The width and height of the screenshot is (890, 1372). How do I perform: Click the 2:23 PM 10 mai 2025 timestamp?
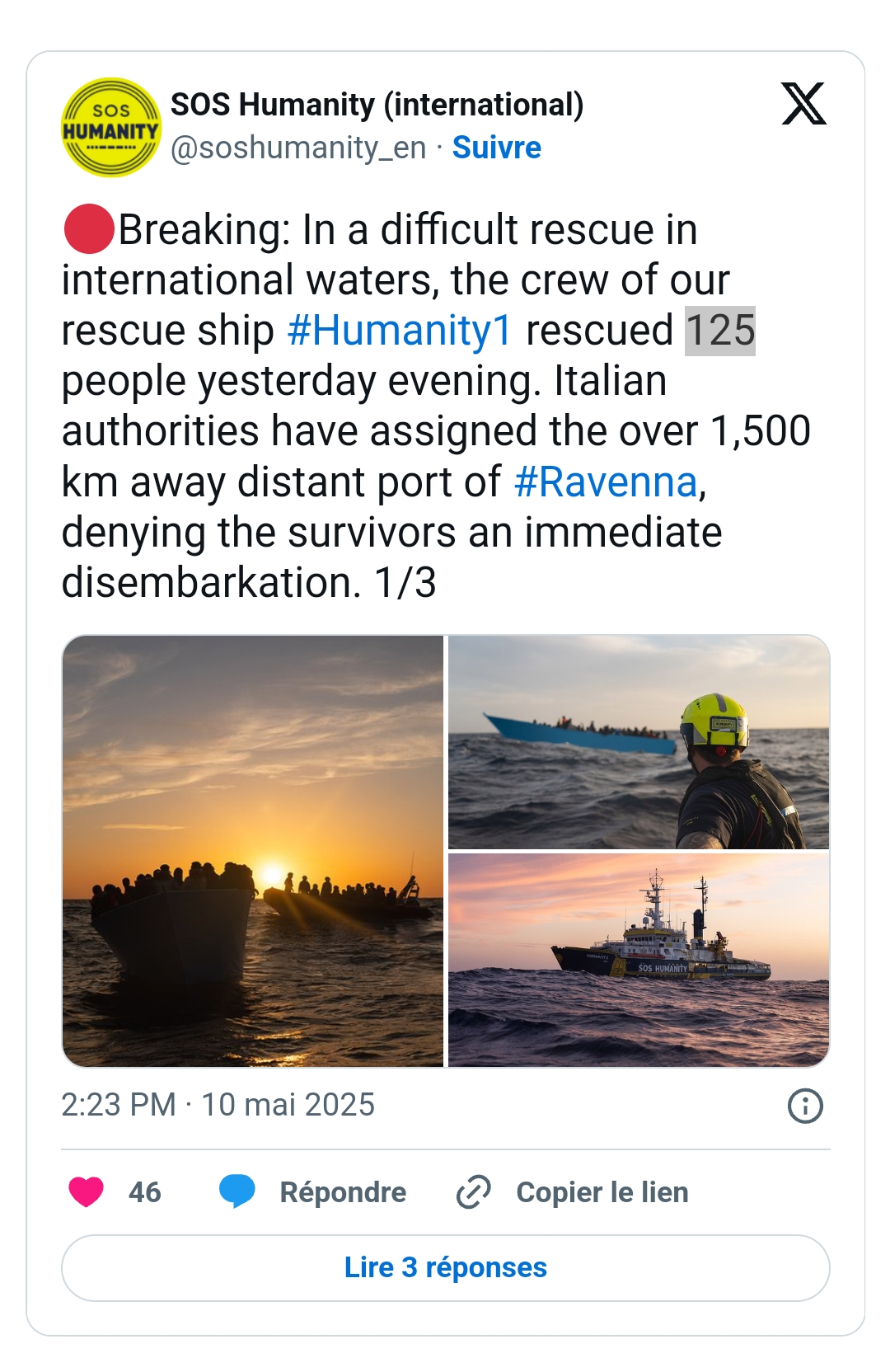[x=218, y=1105]
